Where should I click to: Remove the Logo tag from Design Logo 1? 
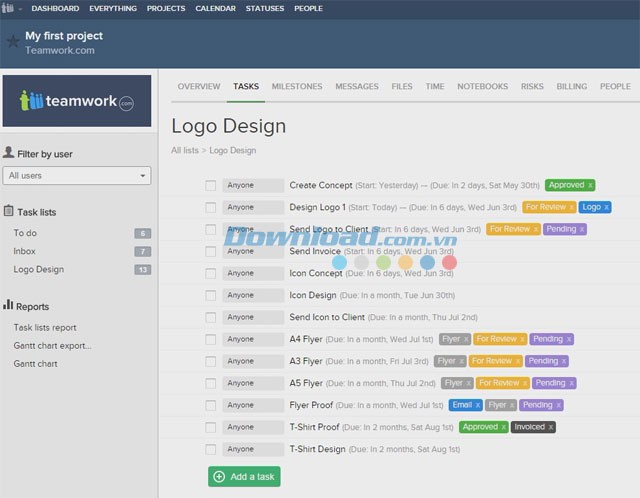click(607, 207)
